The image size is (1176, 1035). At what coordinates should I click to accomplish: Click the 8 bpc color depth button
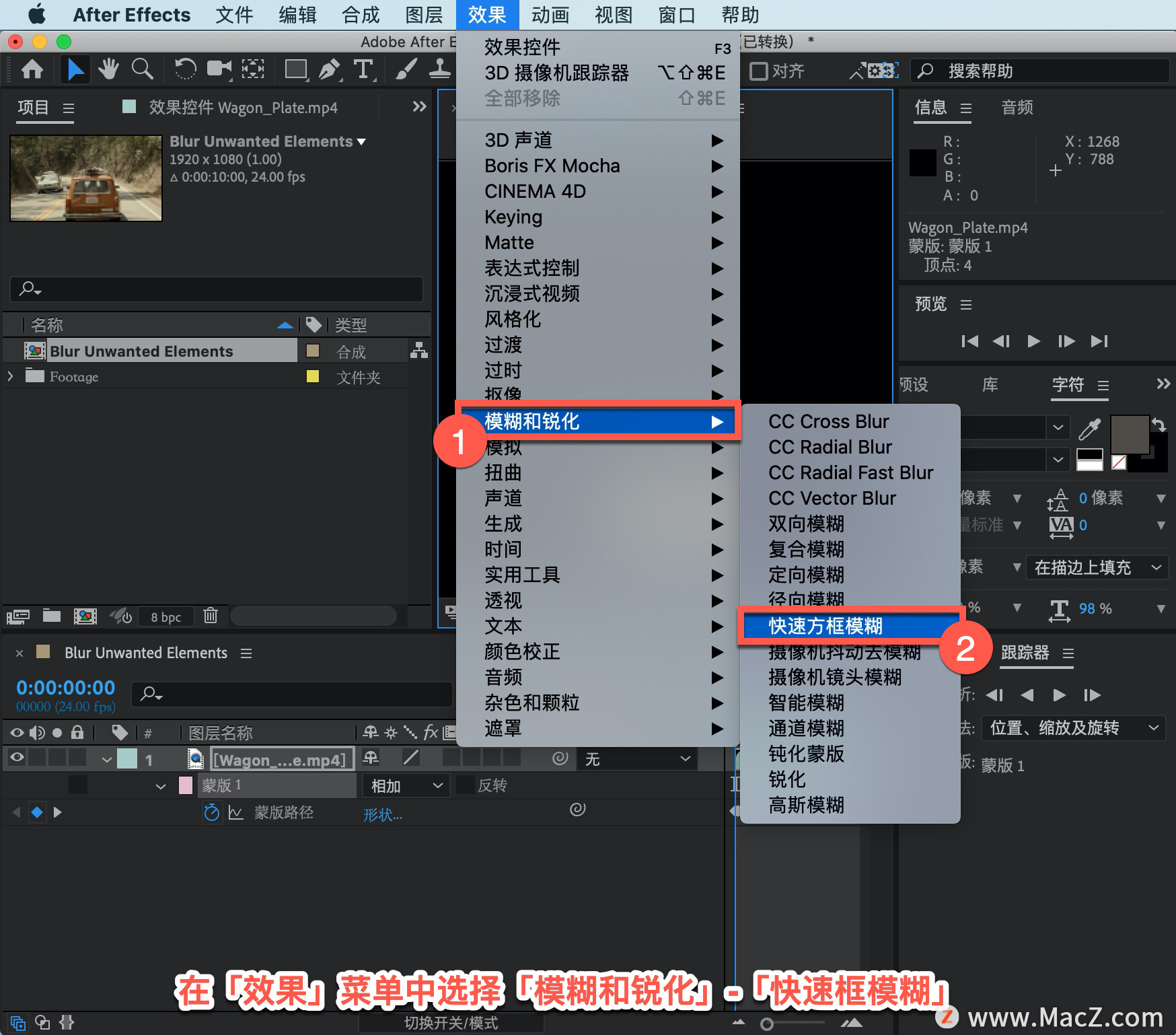click(x=166, y=617)
